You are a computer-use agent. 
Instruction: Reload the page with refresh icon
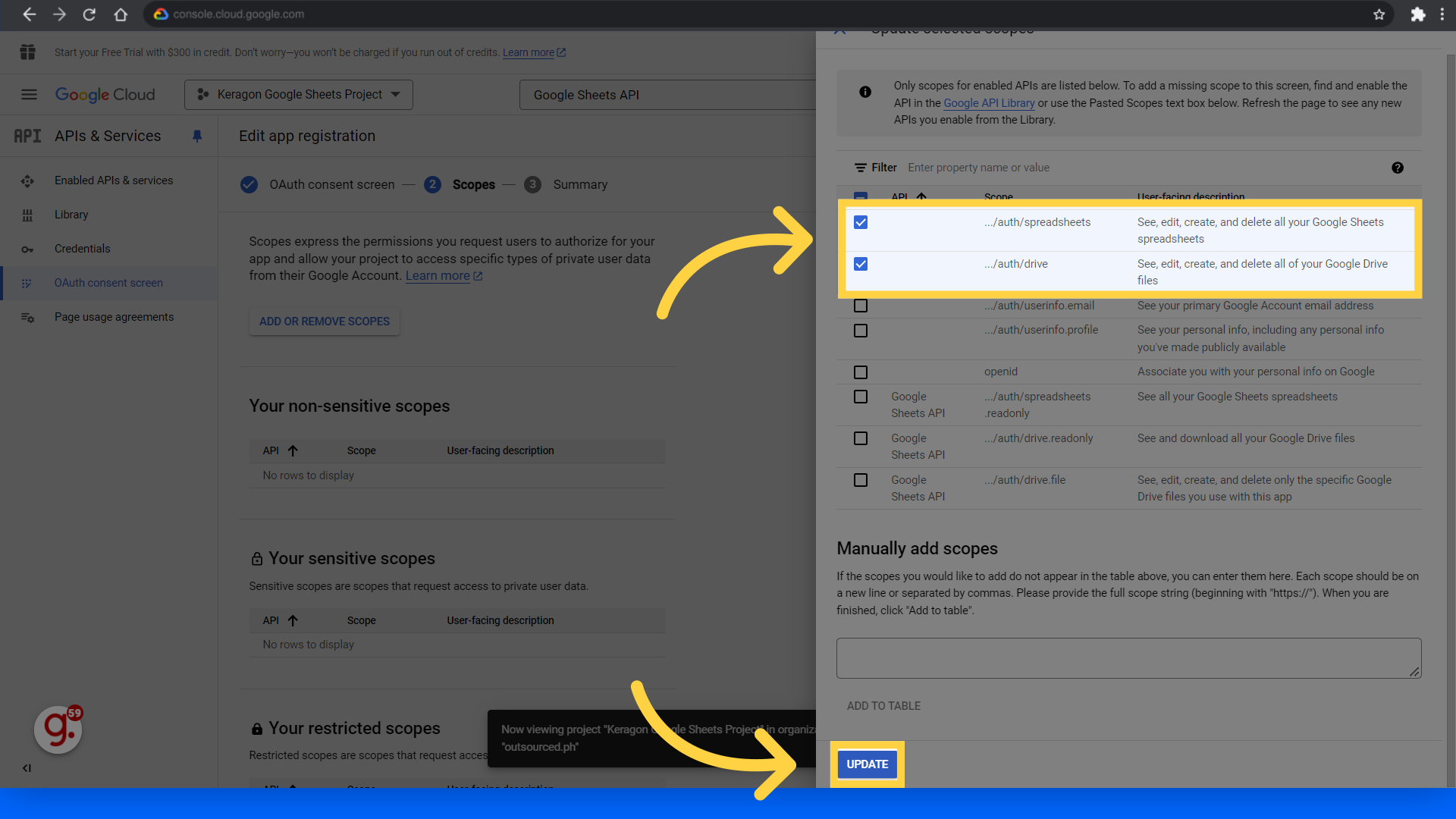pos(89,14)
